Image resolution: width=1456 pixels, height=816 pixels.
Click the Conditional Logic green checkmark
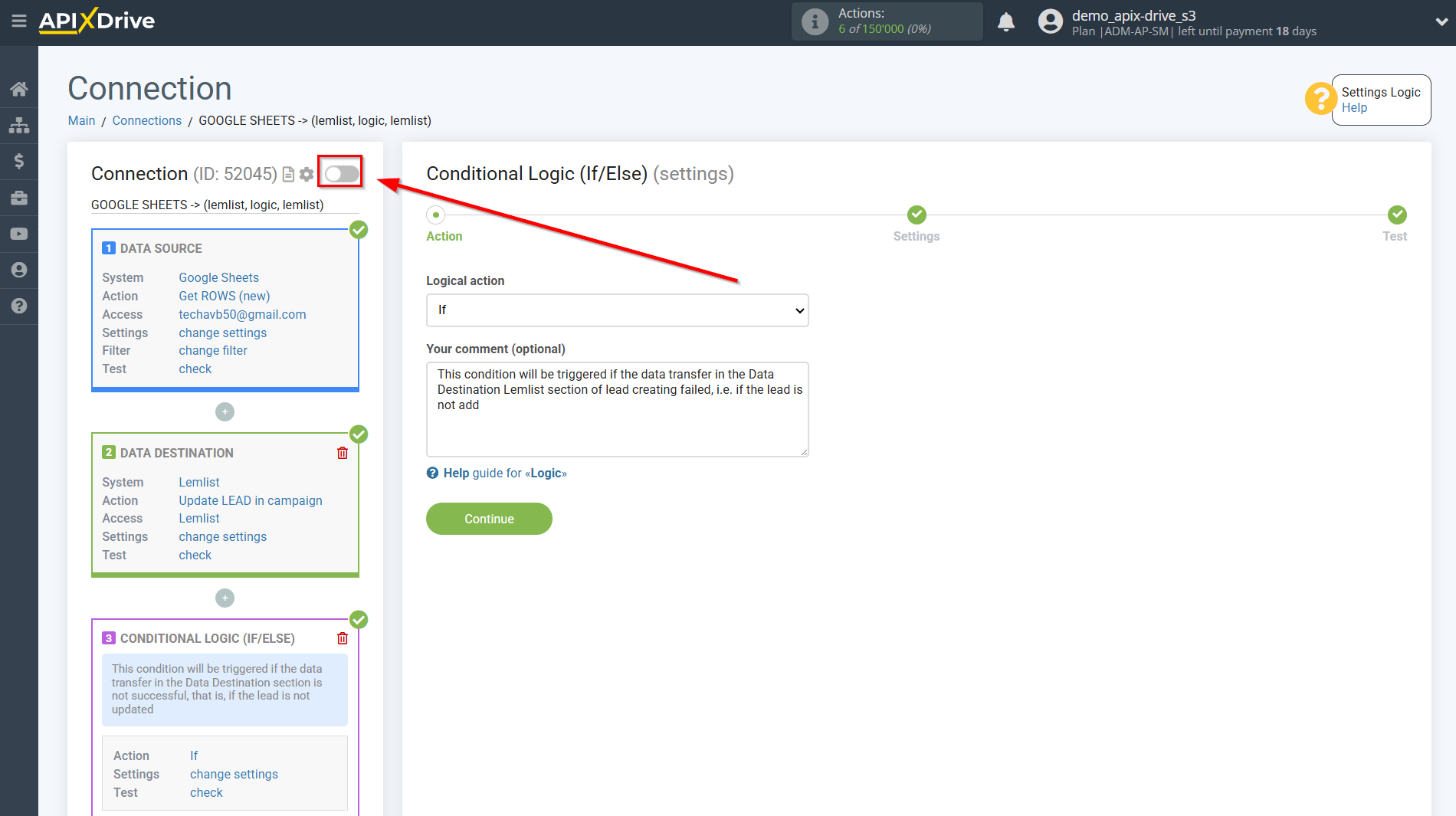click(359, 620)
